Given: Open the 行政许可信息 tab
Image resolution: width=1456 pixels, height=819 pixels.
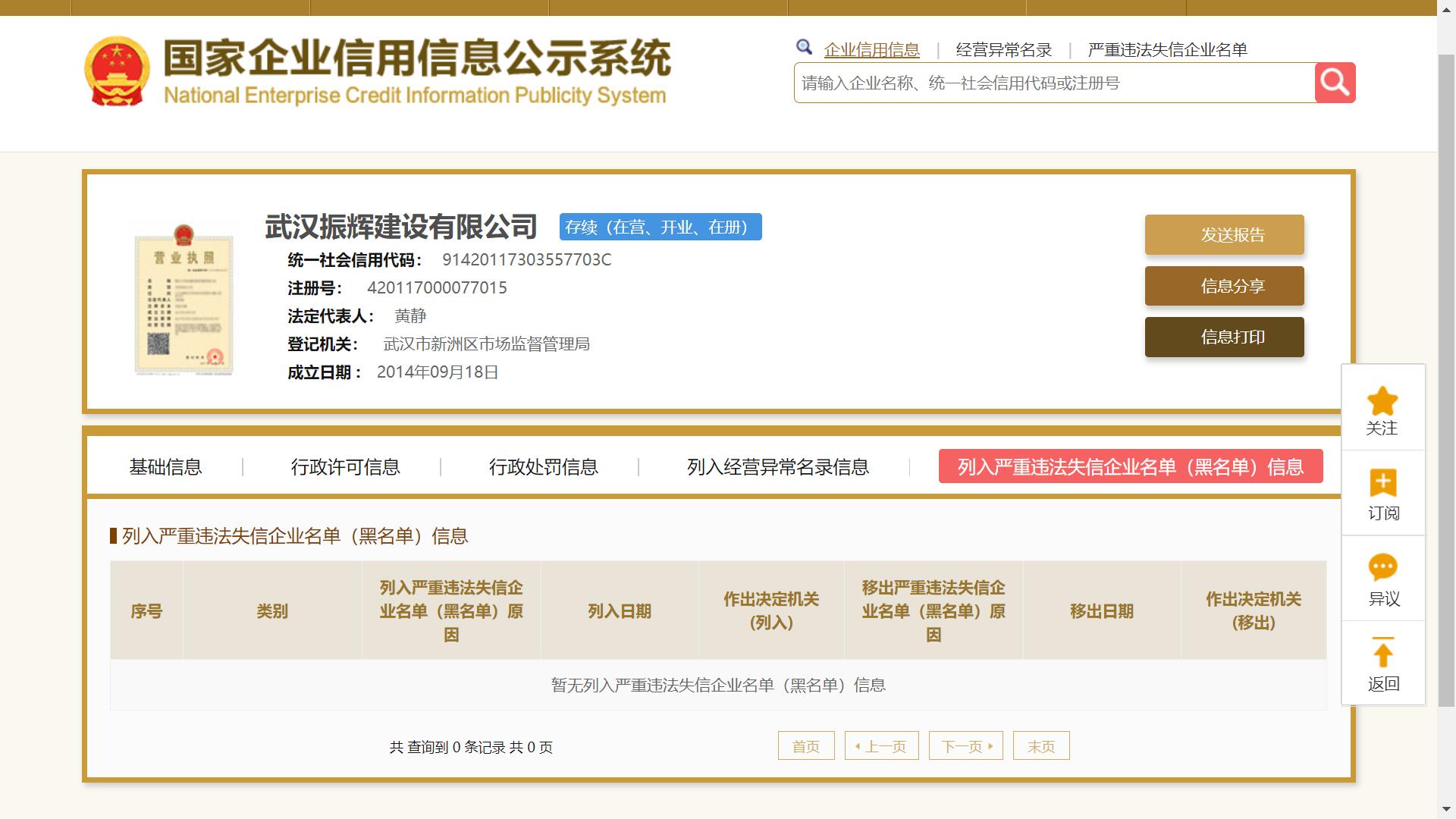Looking at the screenshot, I should [345, 467].
